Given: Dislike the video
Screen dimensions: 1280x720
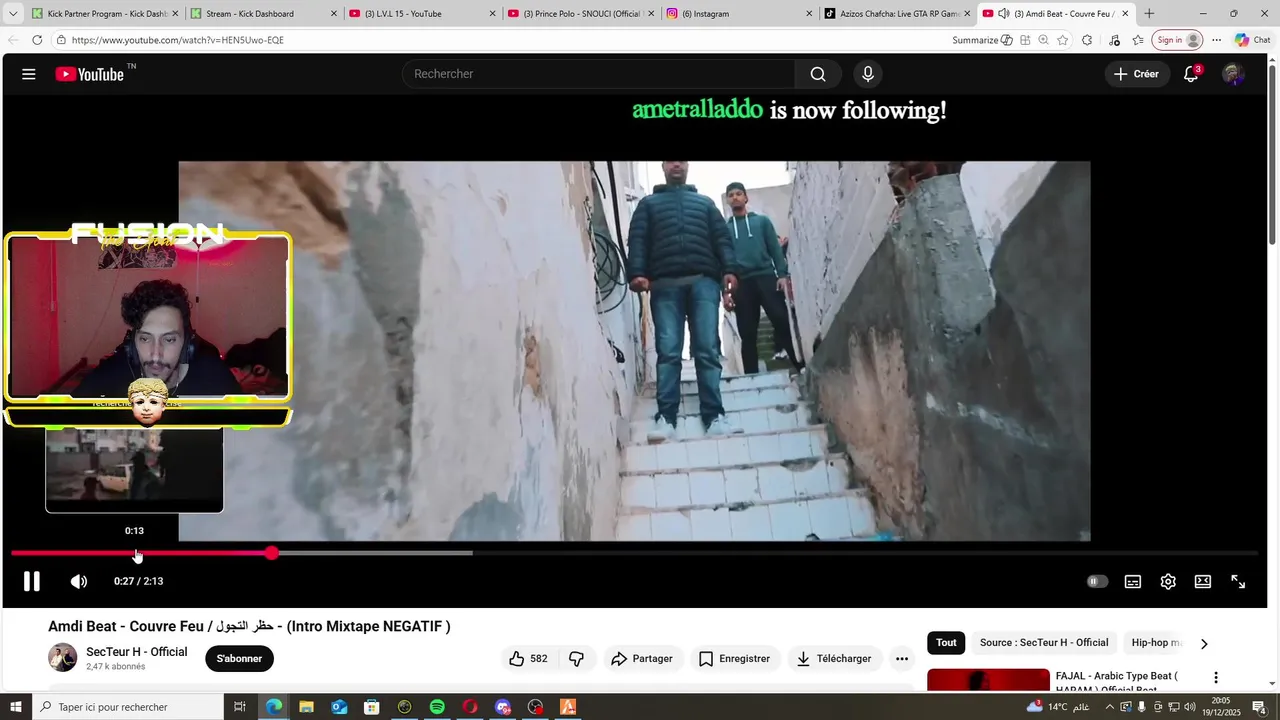Looking at the screenshot, I should pos(576,659).
